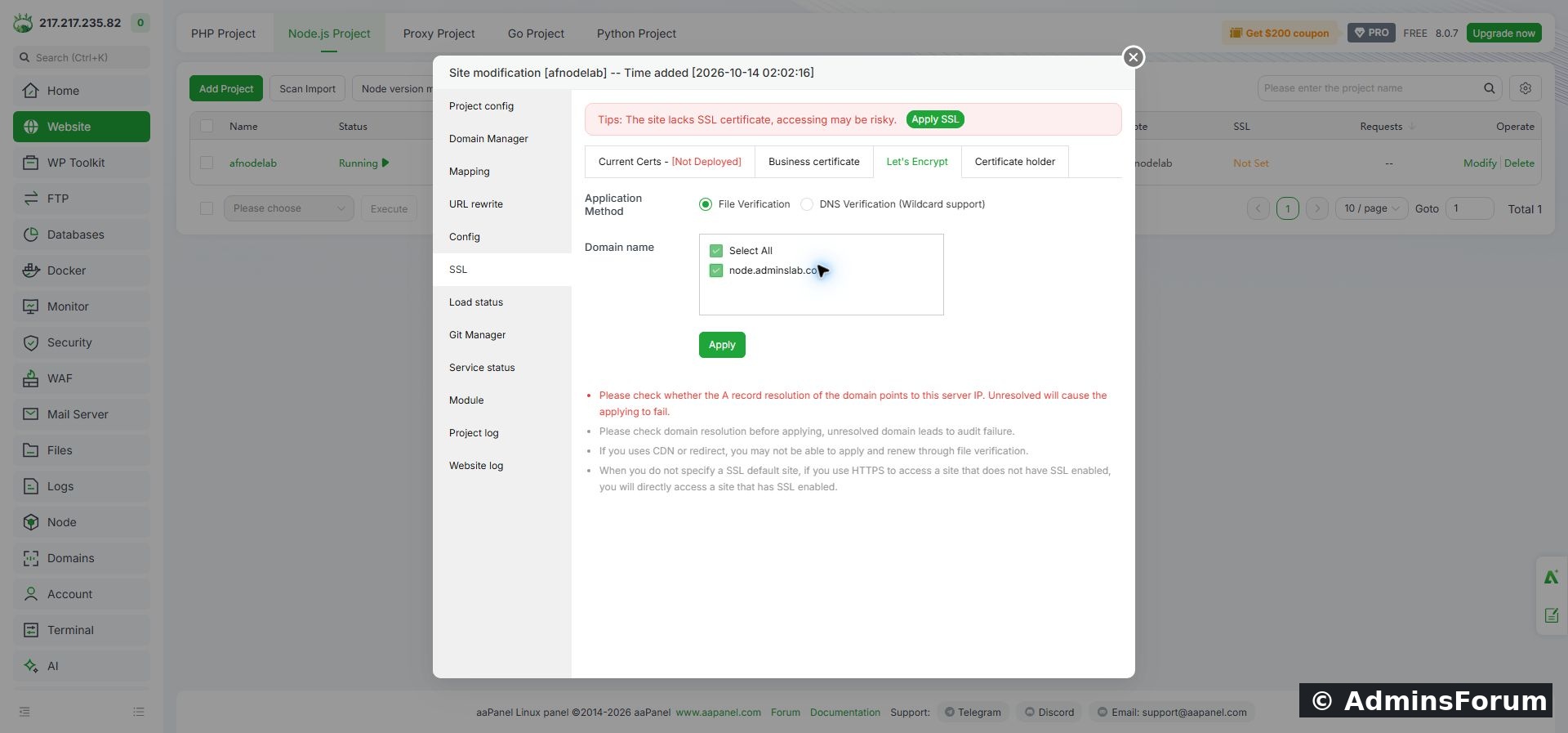Click the Security shield icon
The image size is (1568, 733).
pos(31,342)
